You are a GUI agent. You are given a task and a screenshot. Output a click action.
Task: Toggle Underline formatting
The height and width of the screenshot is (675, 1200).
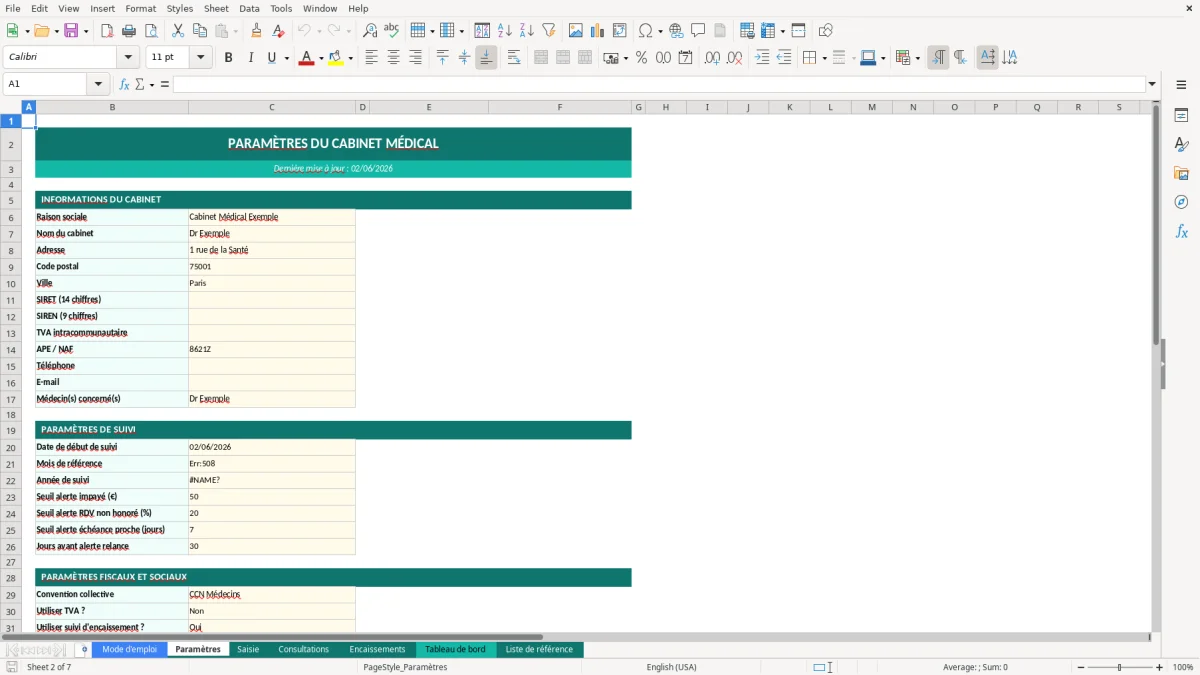271,58
